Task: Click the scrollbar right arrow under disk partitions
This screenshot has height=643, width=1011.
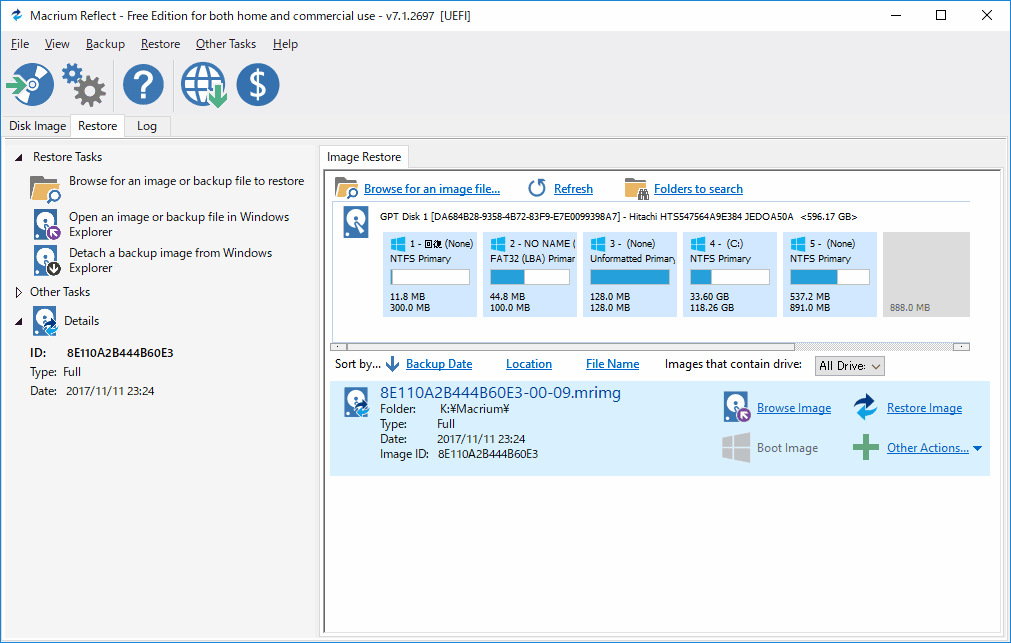Action: (x=961, y=346)
